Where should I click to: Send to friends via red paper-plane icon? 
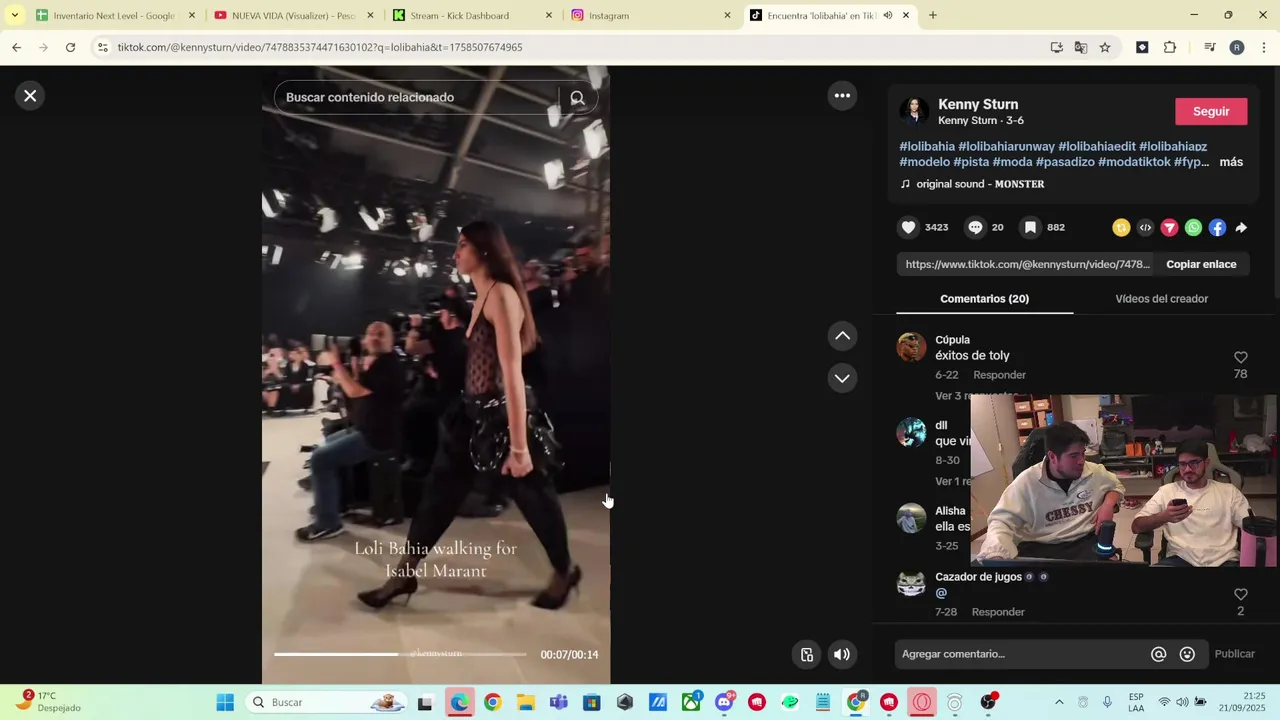(x=1169, y=228)
